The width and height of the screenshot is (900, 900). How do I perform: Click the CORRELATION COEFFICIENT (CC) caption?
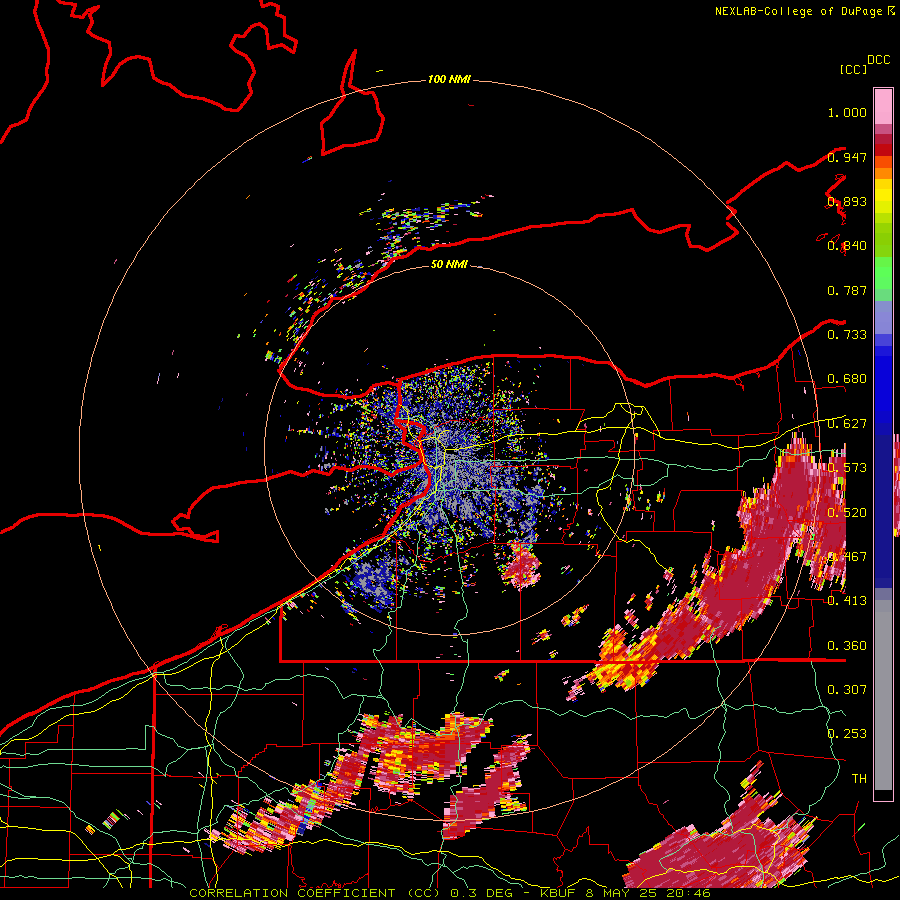315,893
